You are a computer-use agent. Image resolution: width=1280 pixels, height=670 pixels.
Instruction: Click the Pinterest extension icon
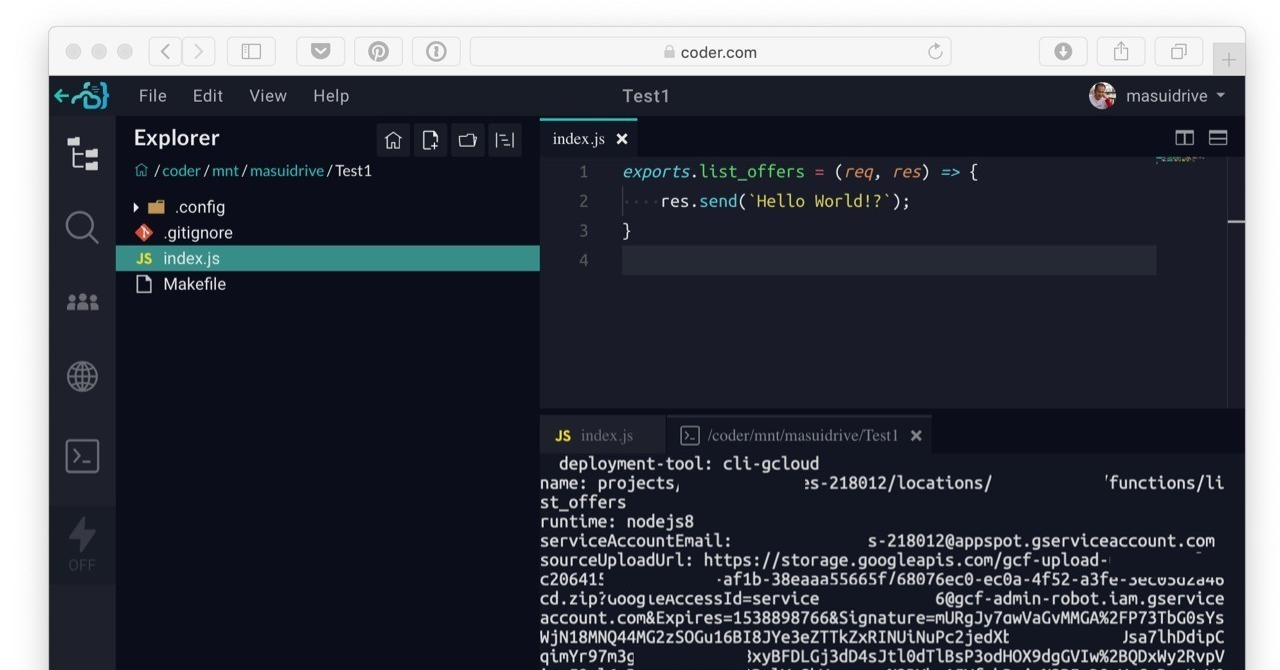(x=378, y=51)
